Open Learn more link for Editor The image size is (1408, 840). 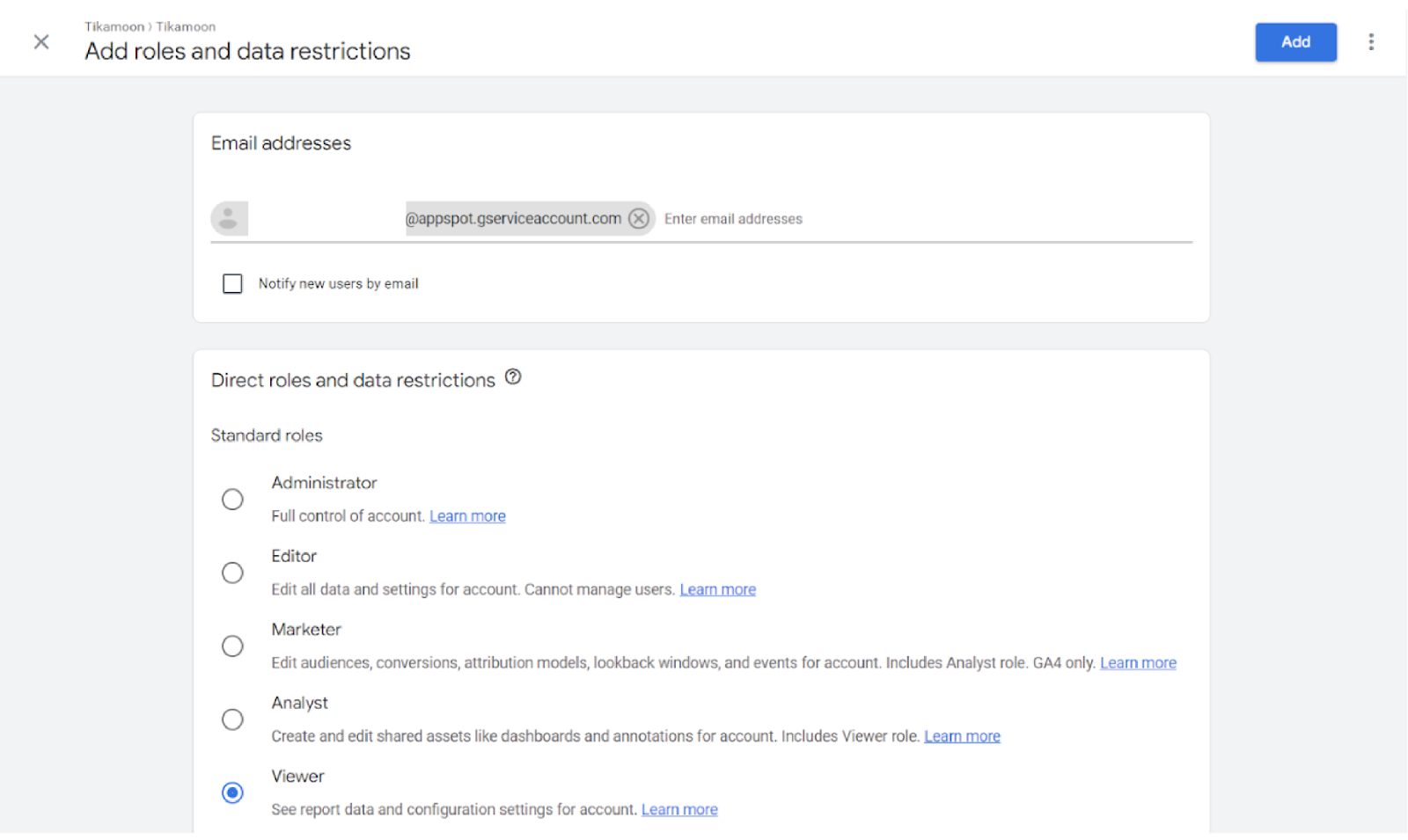coord(717,589)
